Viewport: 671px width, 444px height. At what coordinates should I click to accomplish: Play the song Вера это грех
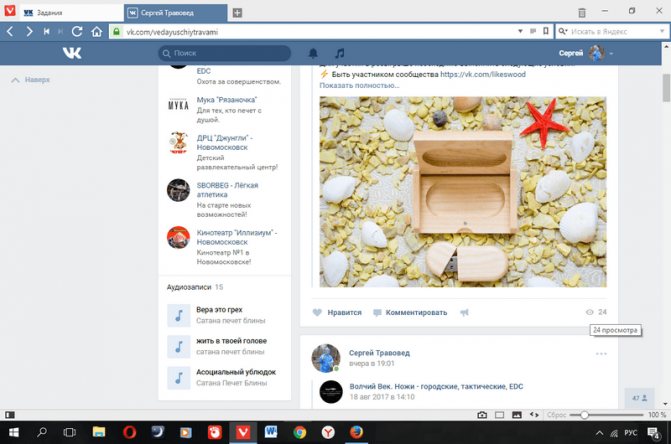(x=178, y=315)
